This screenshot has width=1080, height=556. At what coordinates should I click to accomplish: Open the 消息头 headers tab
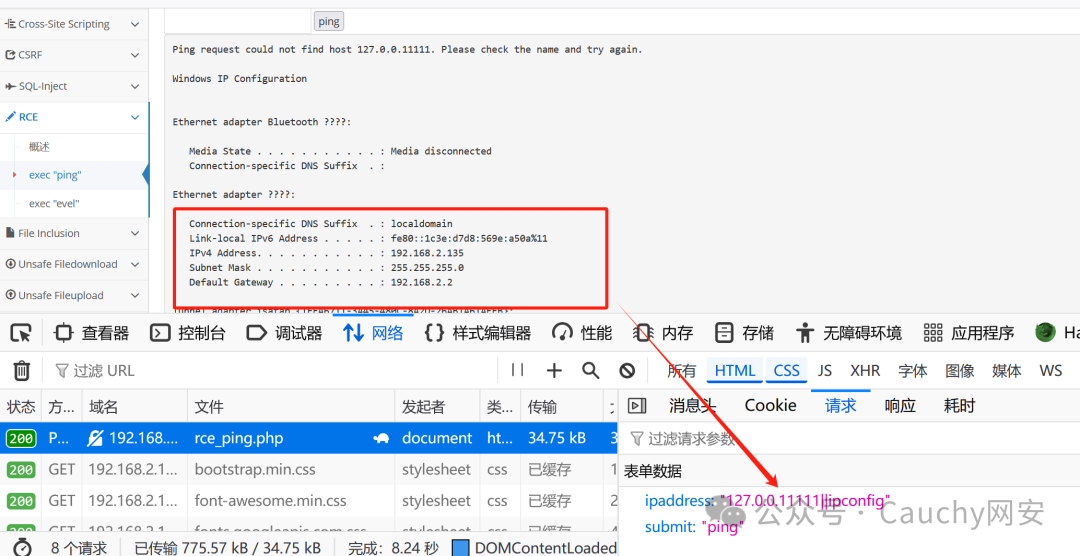[692, 406]
